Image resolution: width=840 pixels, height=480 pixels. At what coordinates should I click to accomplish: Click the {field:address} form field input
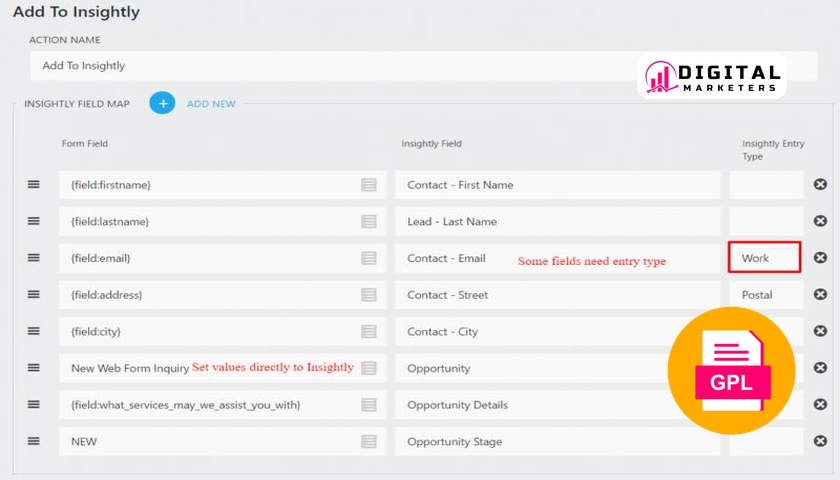click(x=222, y=295)
